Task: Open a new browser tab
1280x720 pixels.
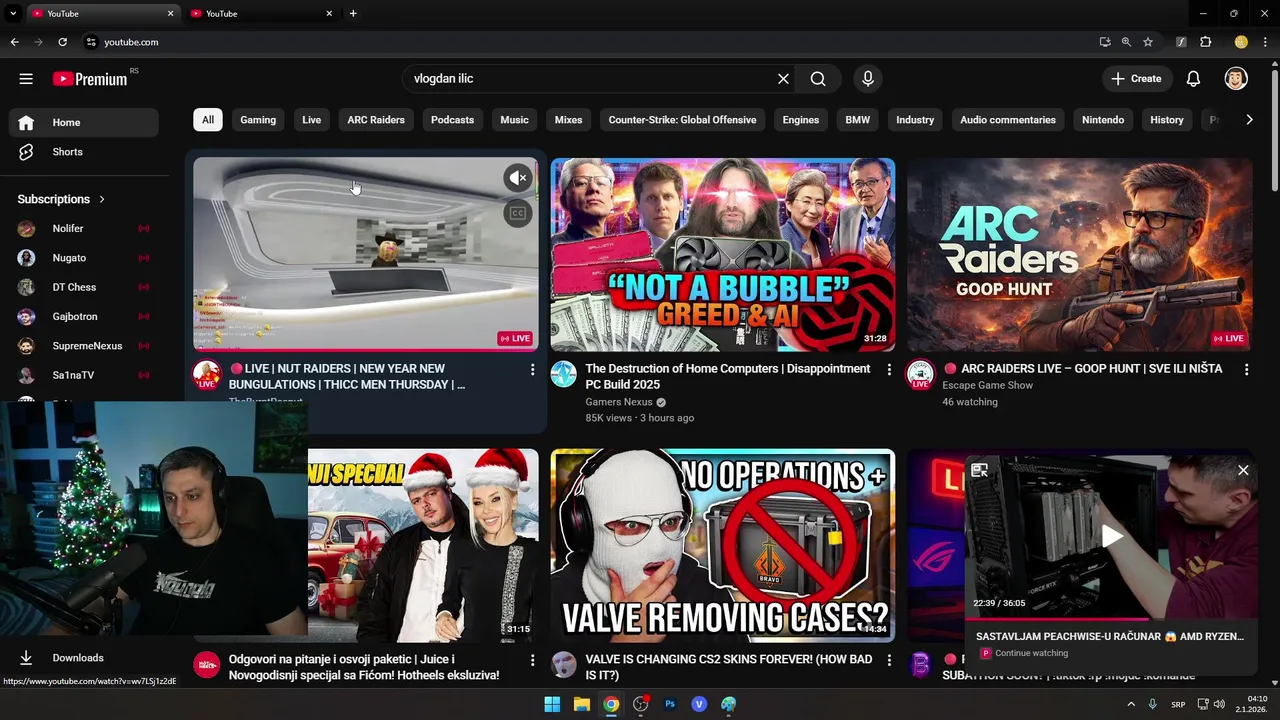Action: (353, 14)
